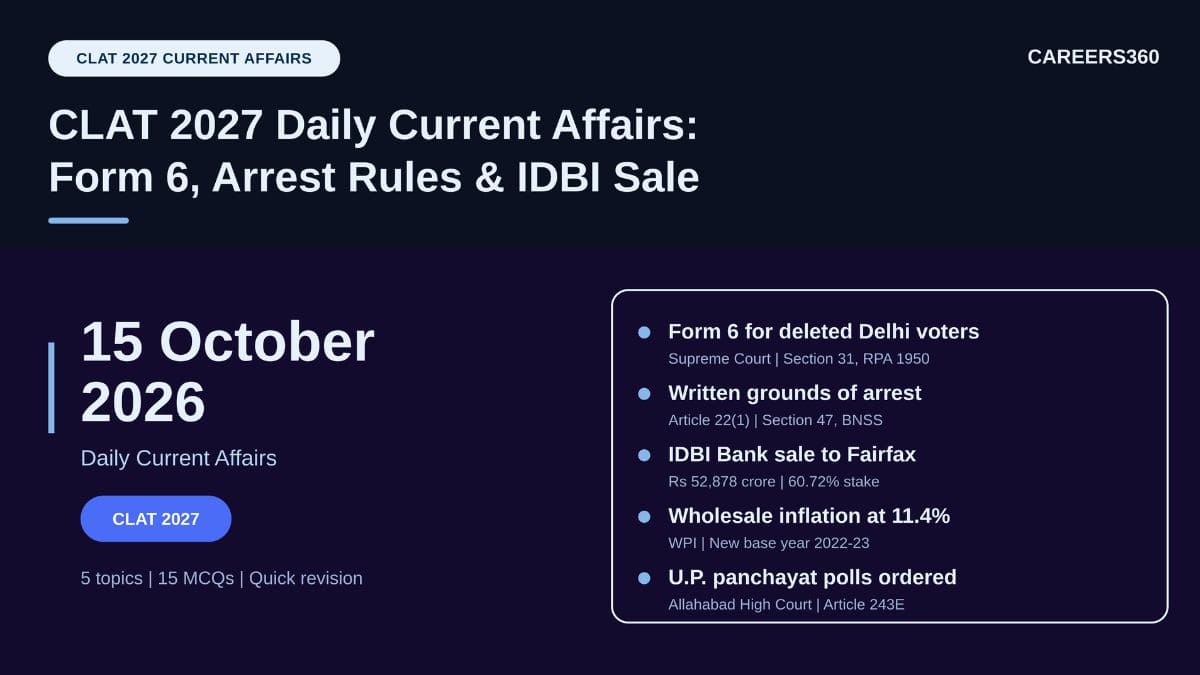Select the bullet beside Wholesale inflation

coord(644,517)
